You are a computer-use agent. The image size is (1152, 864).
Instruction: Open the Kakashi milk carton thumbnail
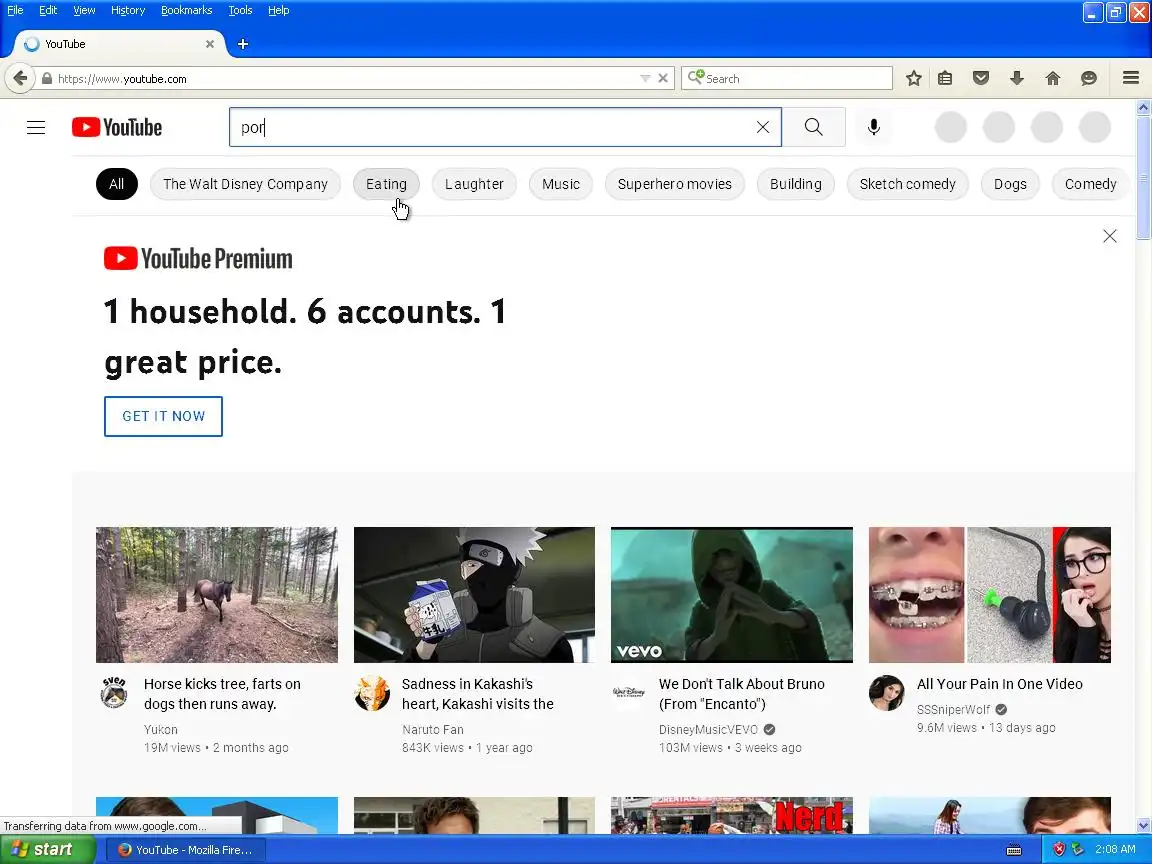point(474,594)
